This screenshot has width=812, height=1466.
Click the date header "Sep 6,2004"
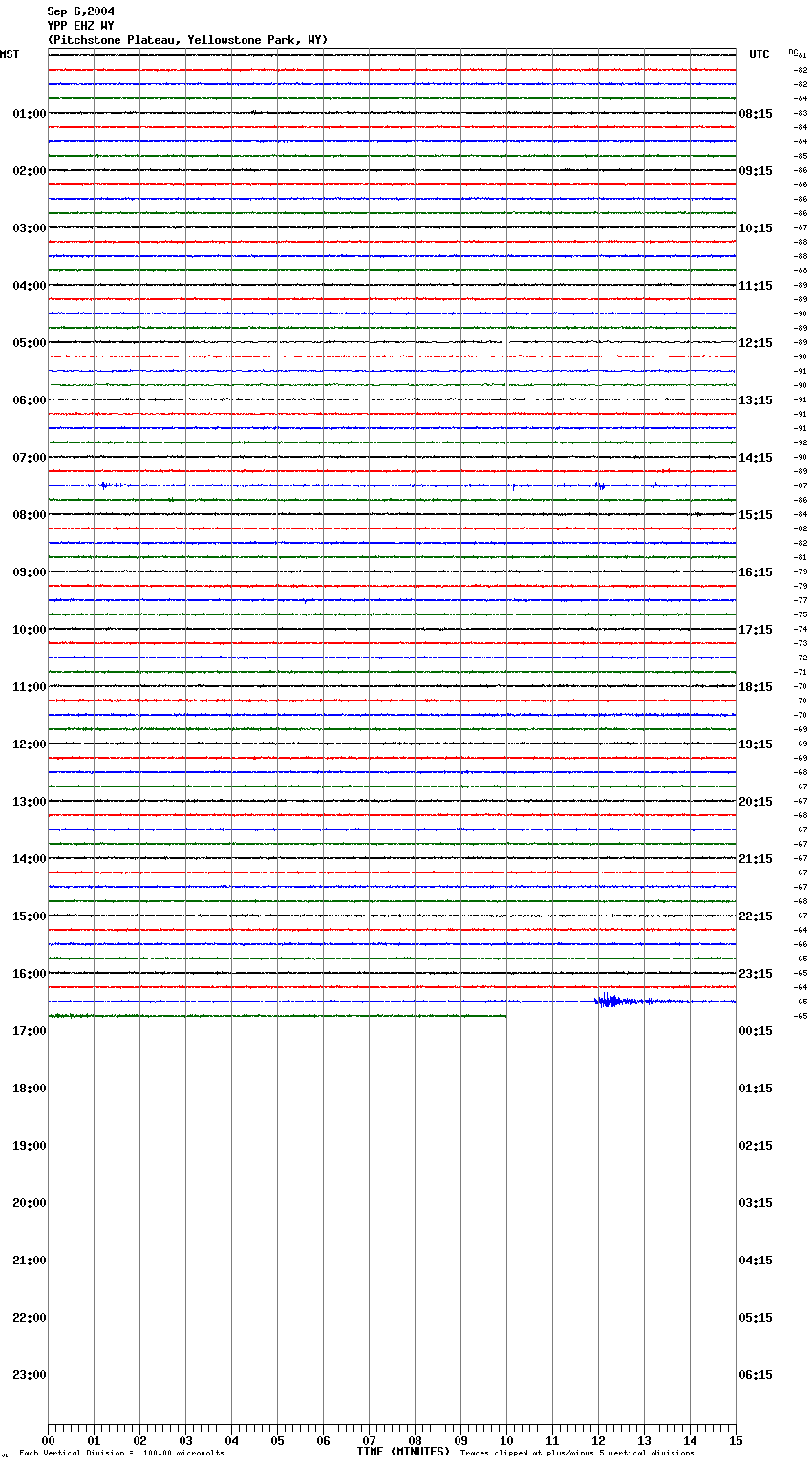point(81,11)
